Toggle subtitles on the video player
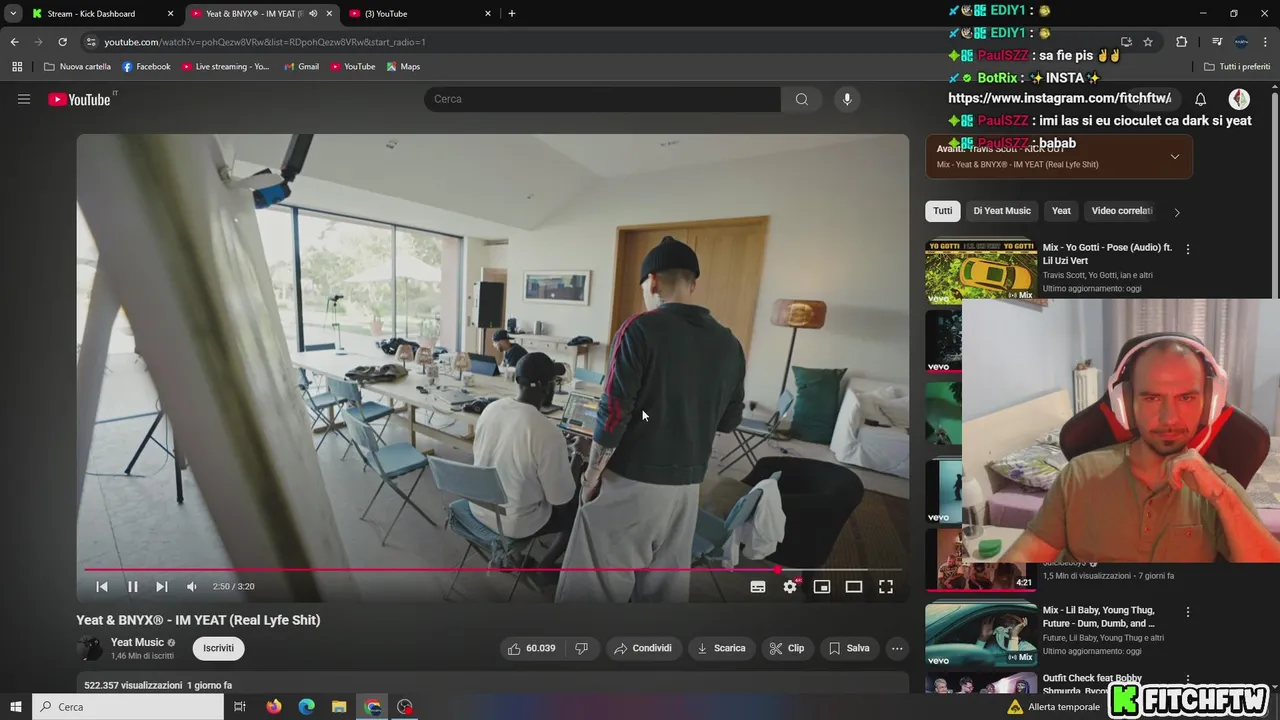This screenshot has height=720, width=1280. point(758,587)
